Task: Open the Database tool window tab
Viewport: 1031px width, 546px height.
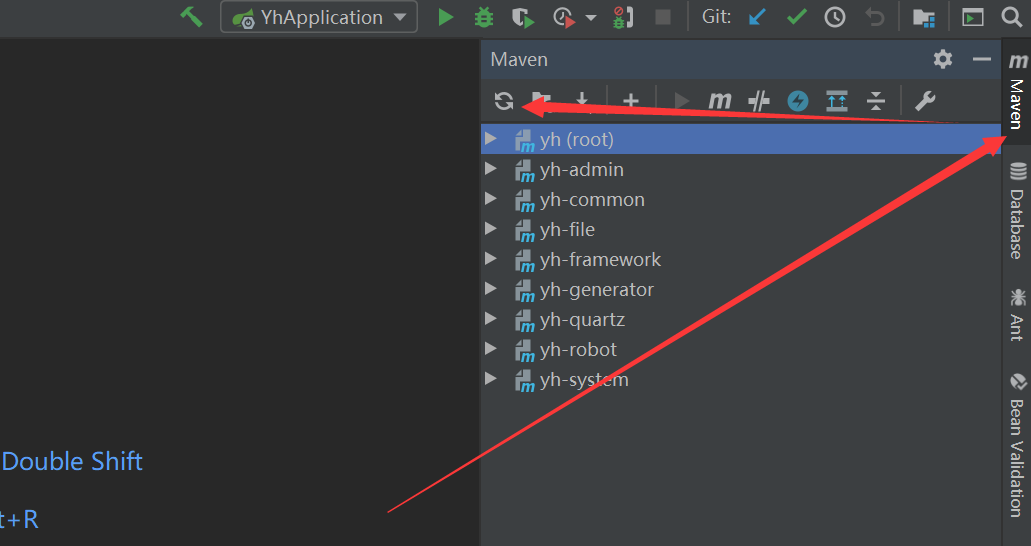Action: [x=1017, y=210]
